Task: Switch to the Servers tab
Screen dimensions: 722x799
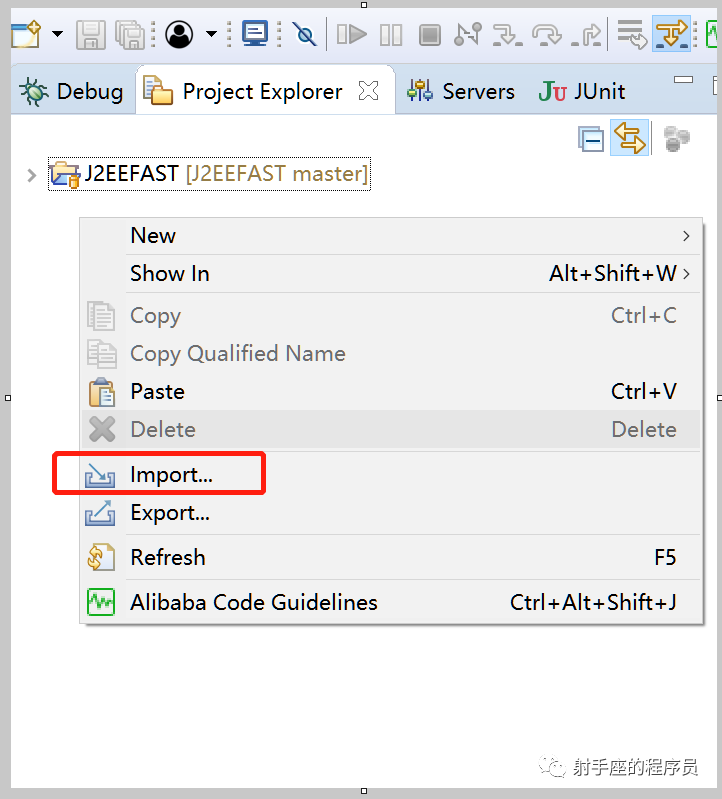Action: coord(461,92)
